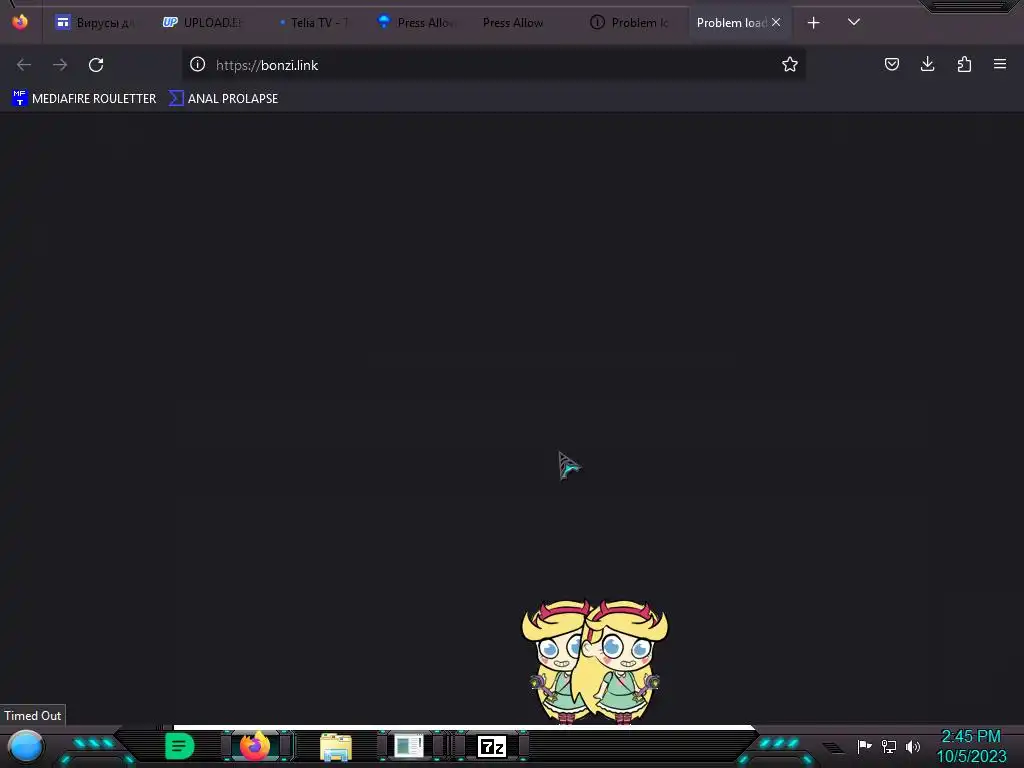This screenshot has height=768, width=1024.
Task: Open the Downloads panel
Action: point(927,64)
